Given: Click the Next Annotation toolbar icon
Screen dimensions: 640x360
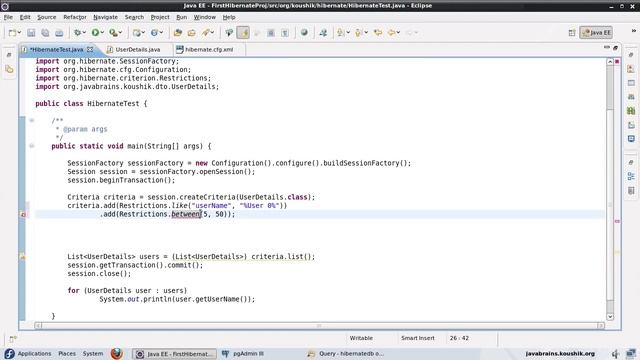Looking at the screenshot, I should click(340, 33).
